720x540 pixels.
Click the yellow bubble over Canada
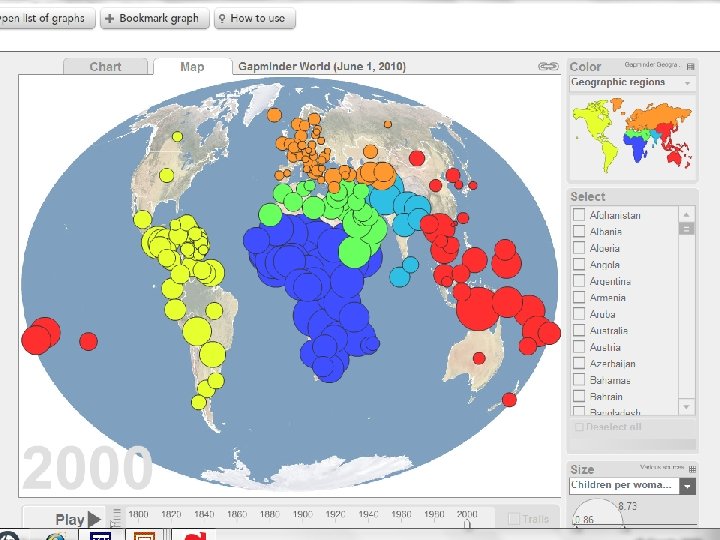pos(177,136)
